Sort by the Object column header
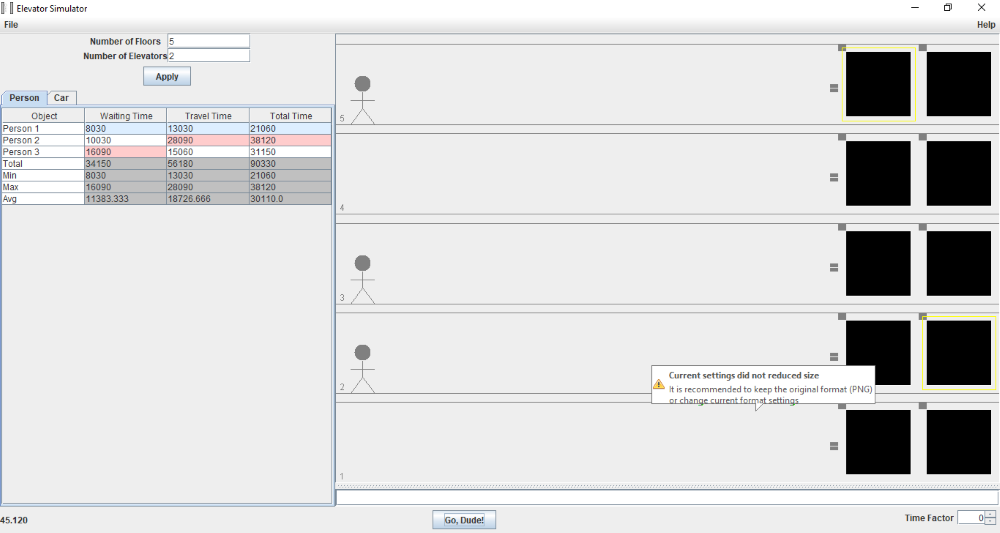Screen dimensions: 1000x533 43,115
